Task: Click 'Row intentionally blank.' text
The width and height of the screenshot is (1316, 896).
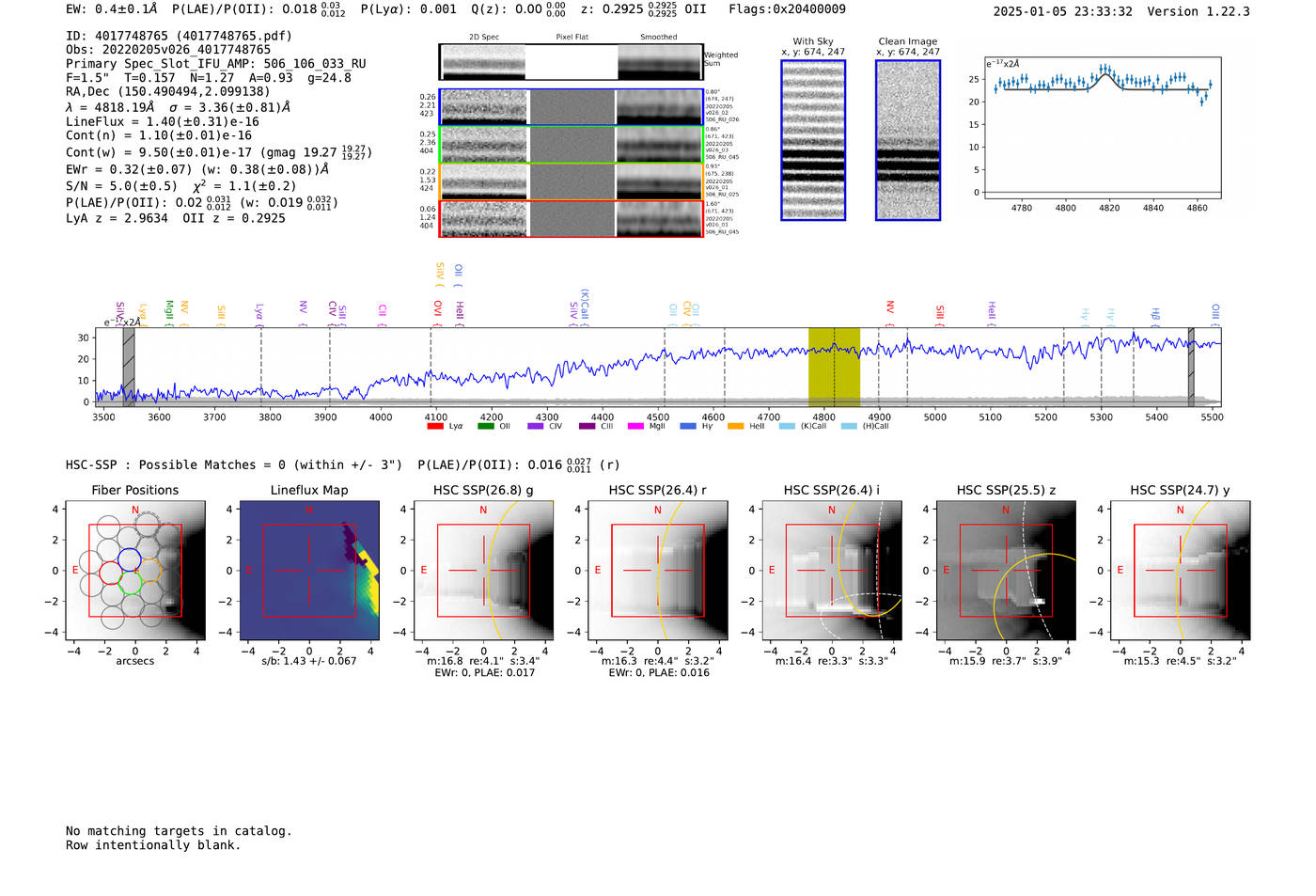Action: pyautogui.click(x=153, y=845)
